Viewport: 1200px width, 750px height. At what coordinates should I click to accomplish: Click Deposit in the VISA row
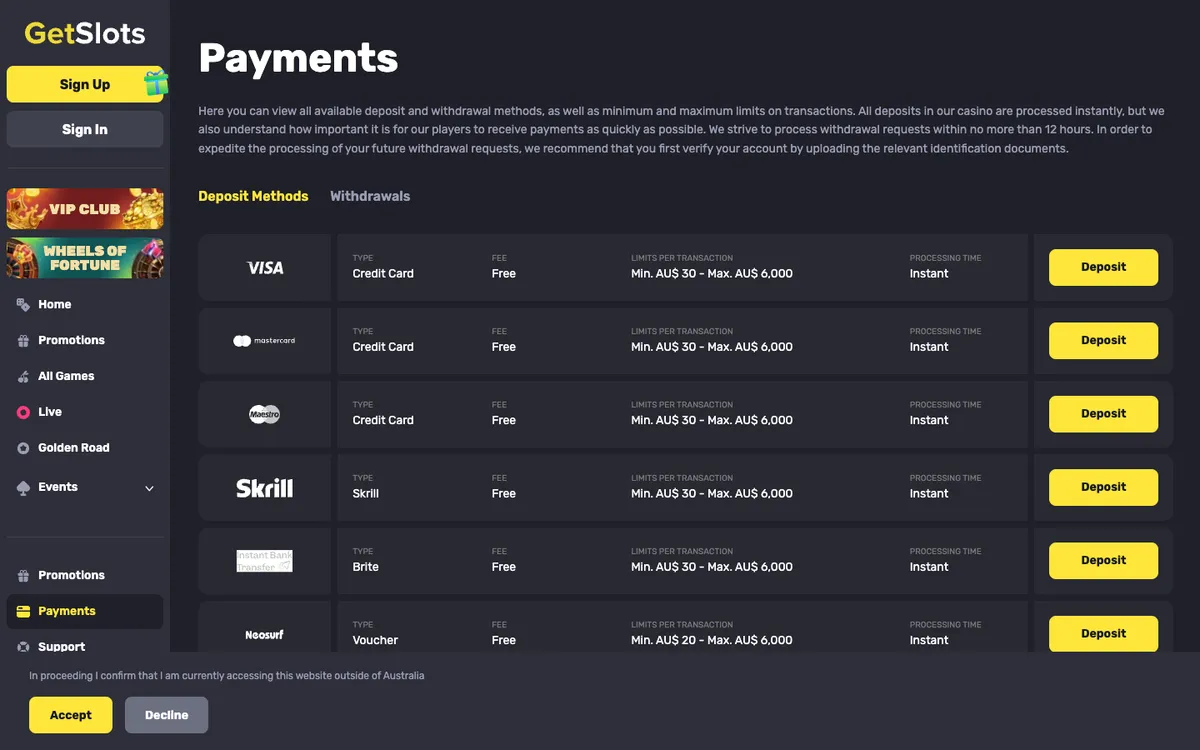click(1103, 267)
